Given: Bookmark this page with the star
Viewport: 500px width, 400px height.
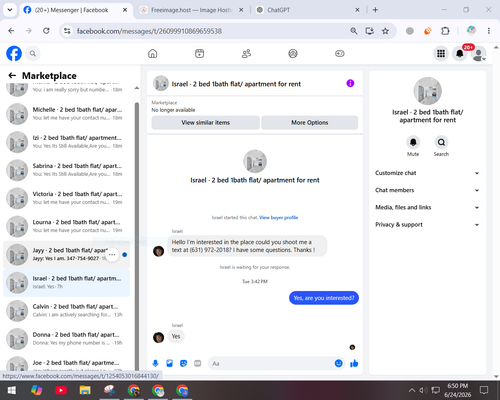Looking at the screenshot, I should click(x=385, y=31).
